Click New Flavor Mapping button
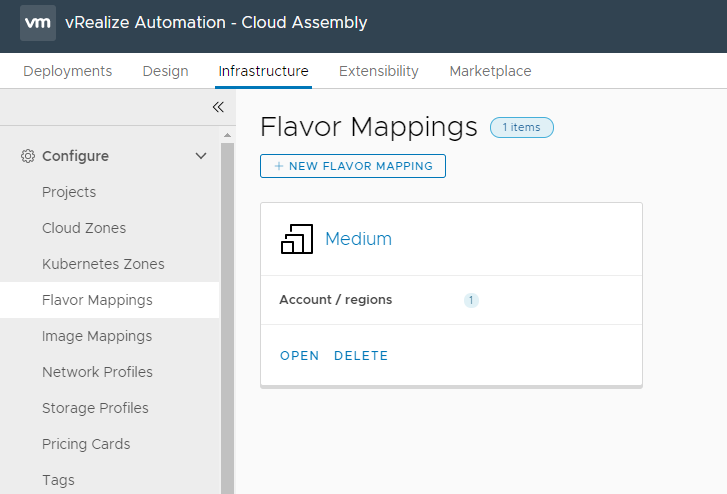This screenshot has width=727, height=494. (x=353, y=166)
